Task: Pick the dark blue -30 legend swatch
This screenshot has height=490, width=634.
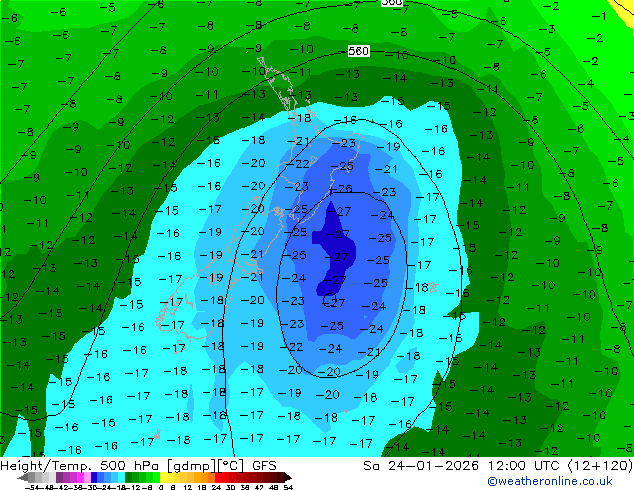Action: 94,478
